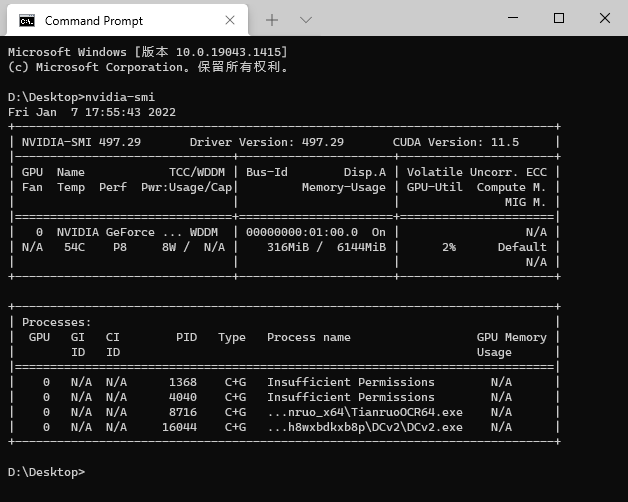Screen dimensions: 628x502
Task: Click the Bus-Id 00000000:01:00.0 value
Action: [x=302, y=232]
